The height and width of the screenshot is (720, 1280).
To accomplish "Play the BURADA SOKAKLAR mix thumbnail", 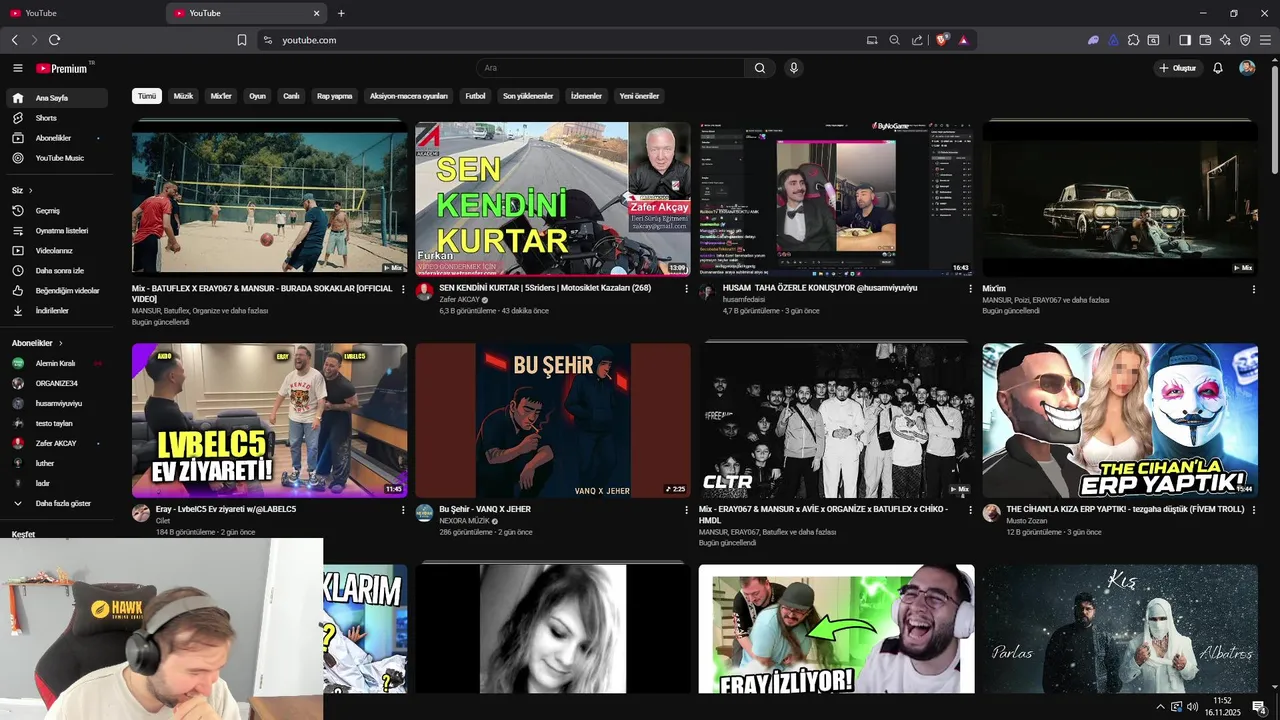I will 269,198.
